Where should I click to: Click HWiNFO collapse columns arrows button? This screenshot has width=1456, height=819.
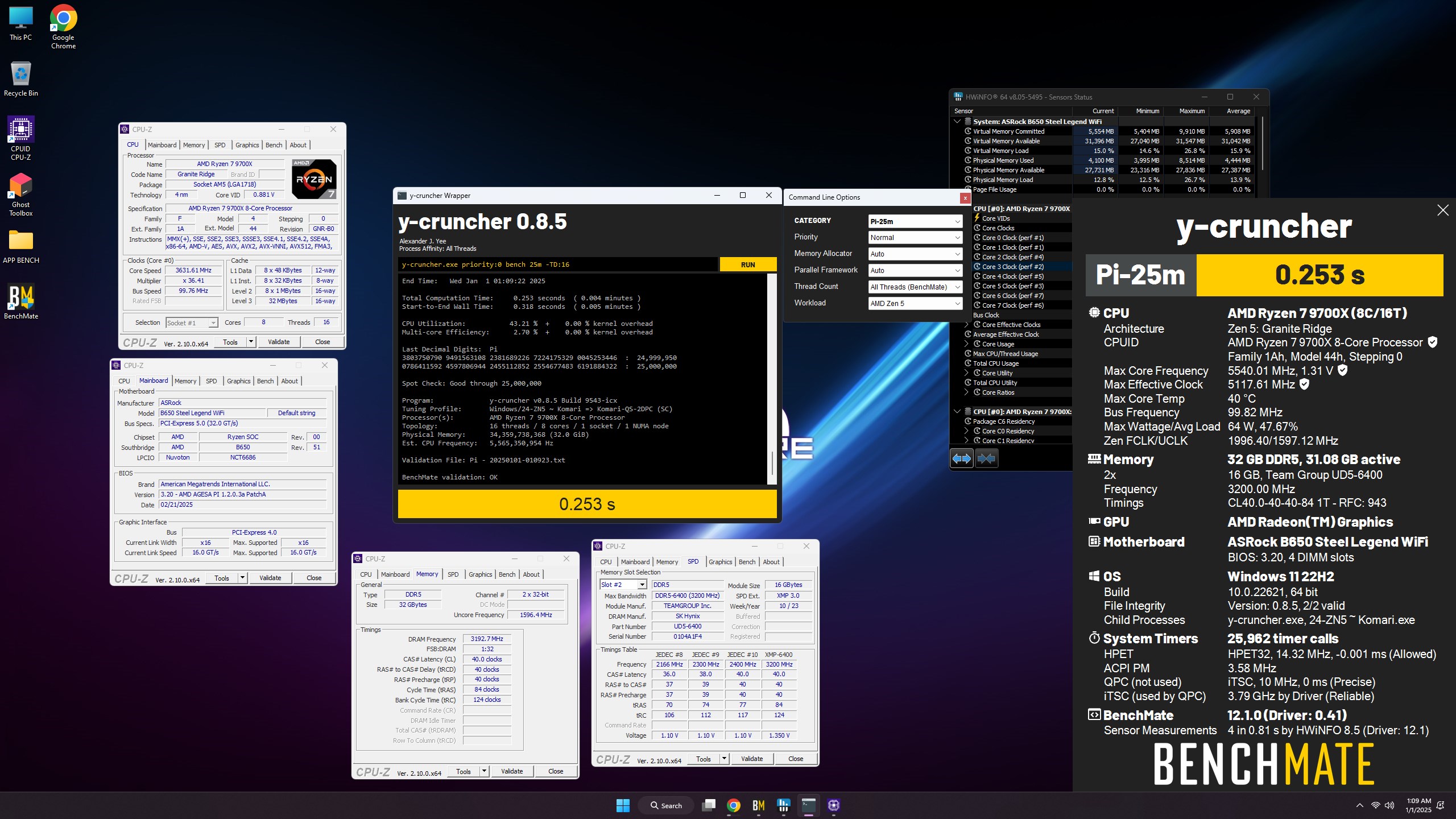point(987,458)
